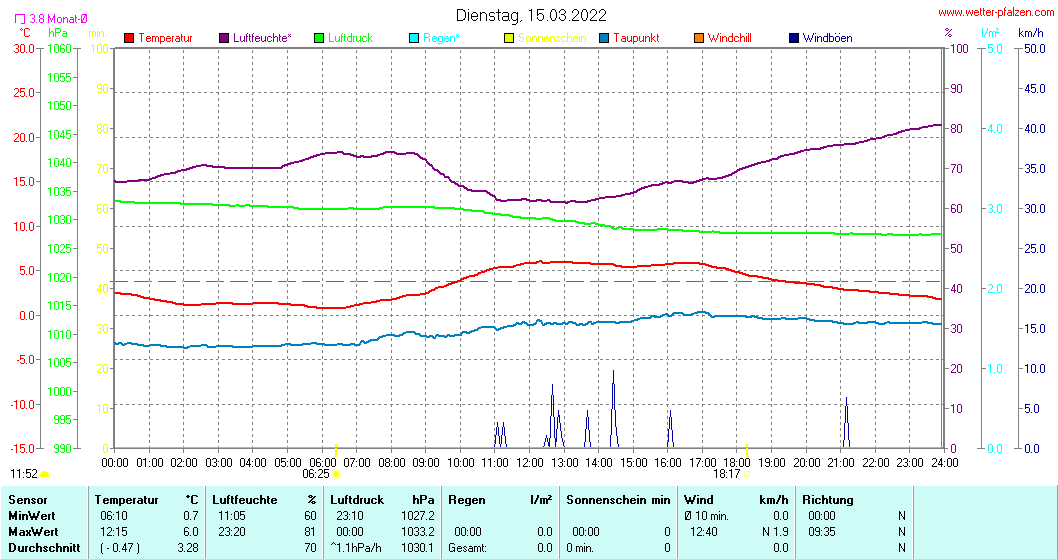Click the average pressure value 1030.1
The height and width of the screenshot is (559, 1058).
[418, 548]
